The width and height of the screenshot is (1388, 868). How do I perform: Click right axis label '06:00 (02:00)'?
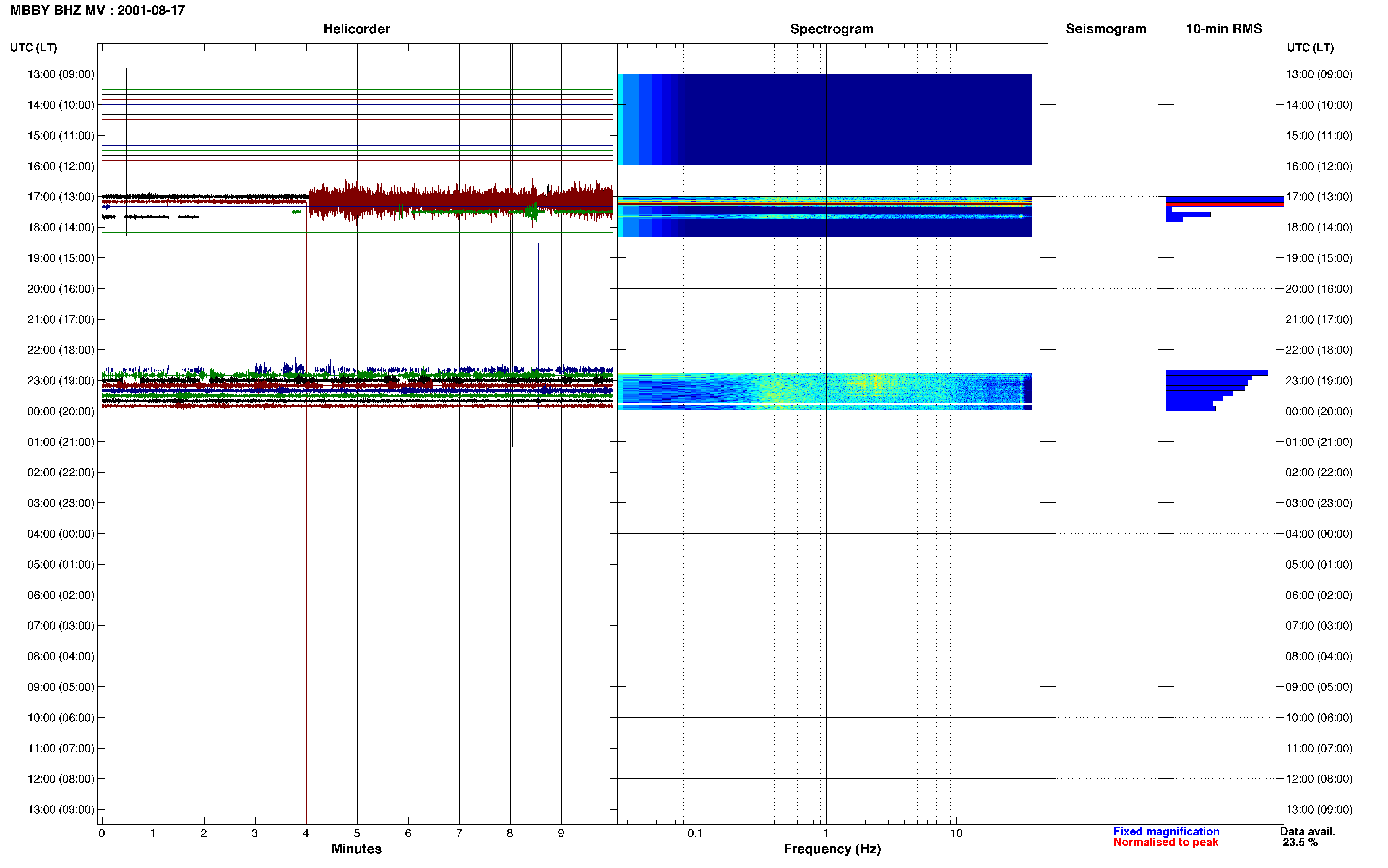tap(1319, 595)
